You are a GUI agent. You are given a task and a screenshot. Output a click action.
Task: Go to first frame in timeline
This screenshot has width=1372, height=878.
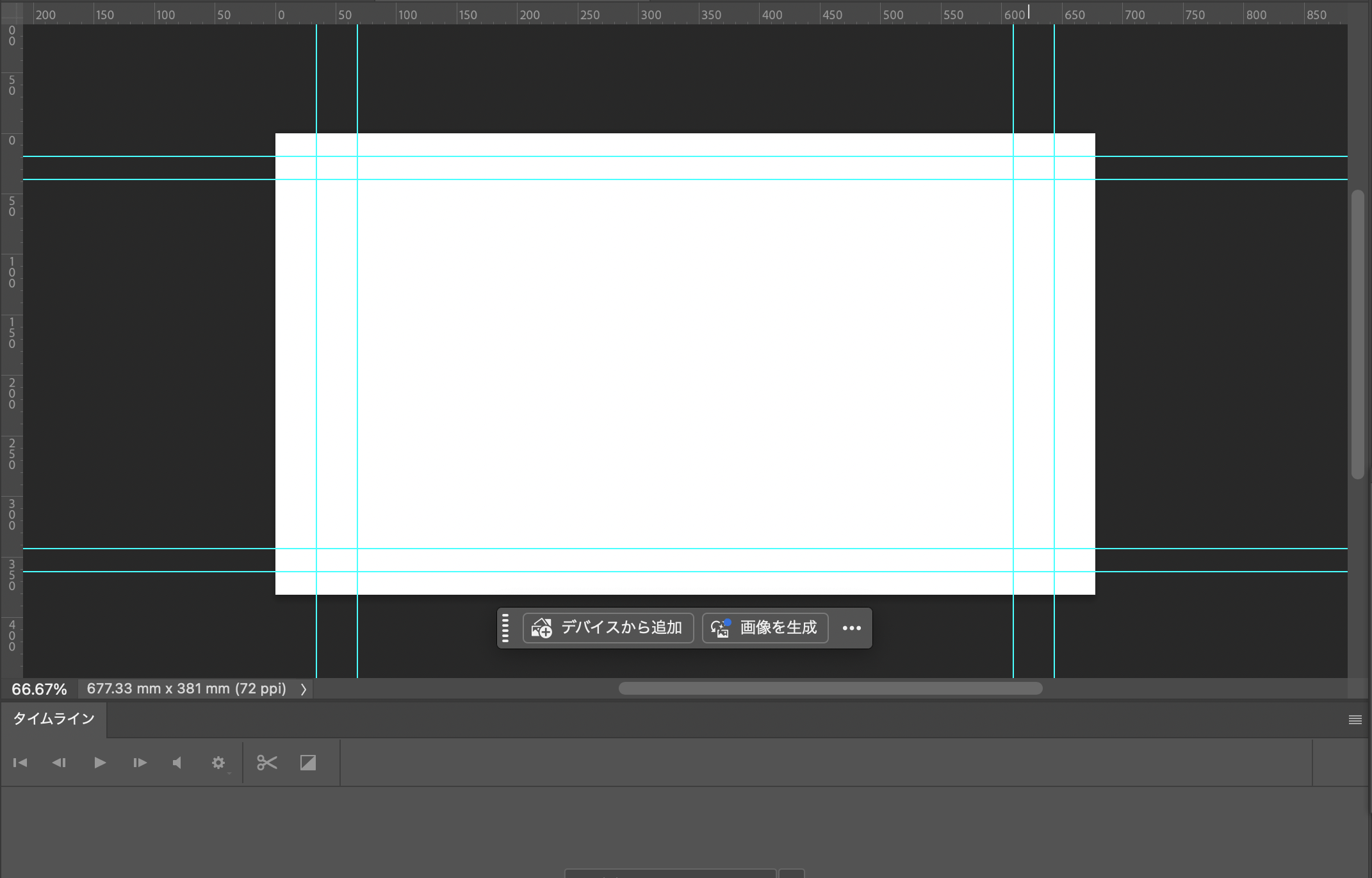pyautogui.click(x=20, y=763)
